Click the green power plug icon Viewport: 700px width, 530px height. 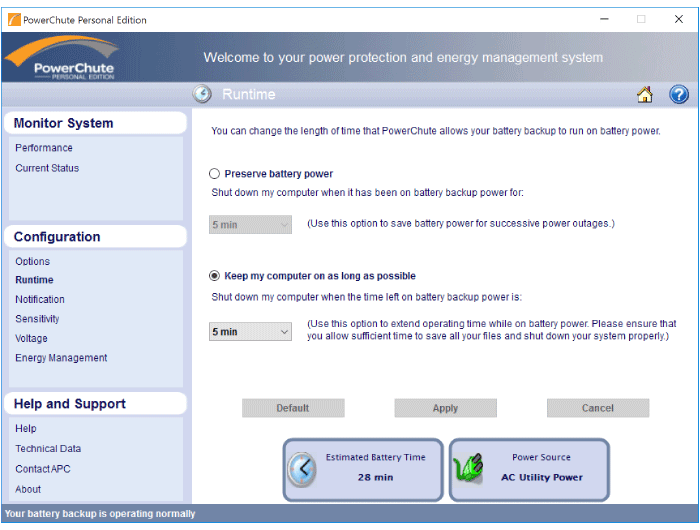click(468, 469)
